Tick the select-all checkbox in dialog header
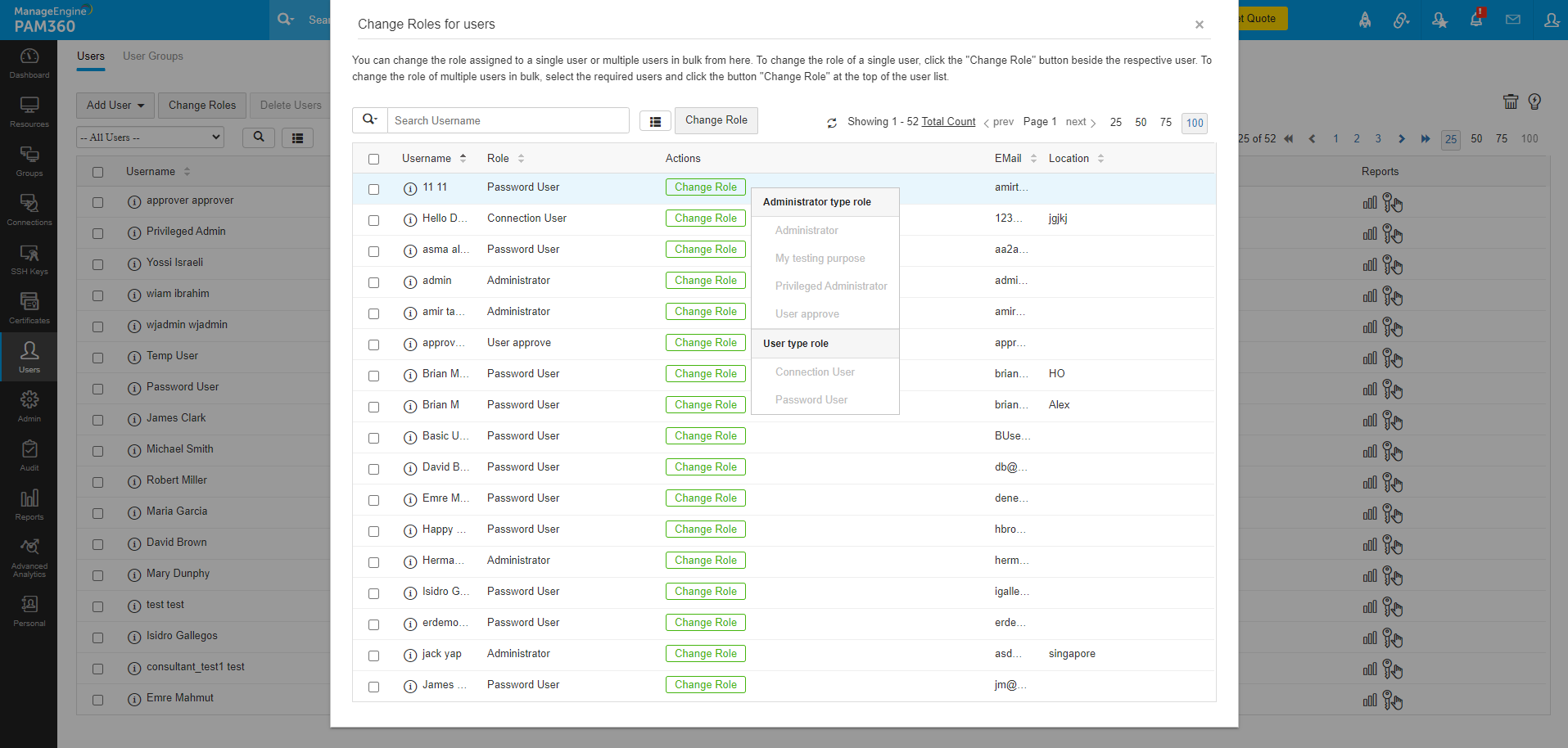 pyautogui.click(x=374, y=159)
